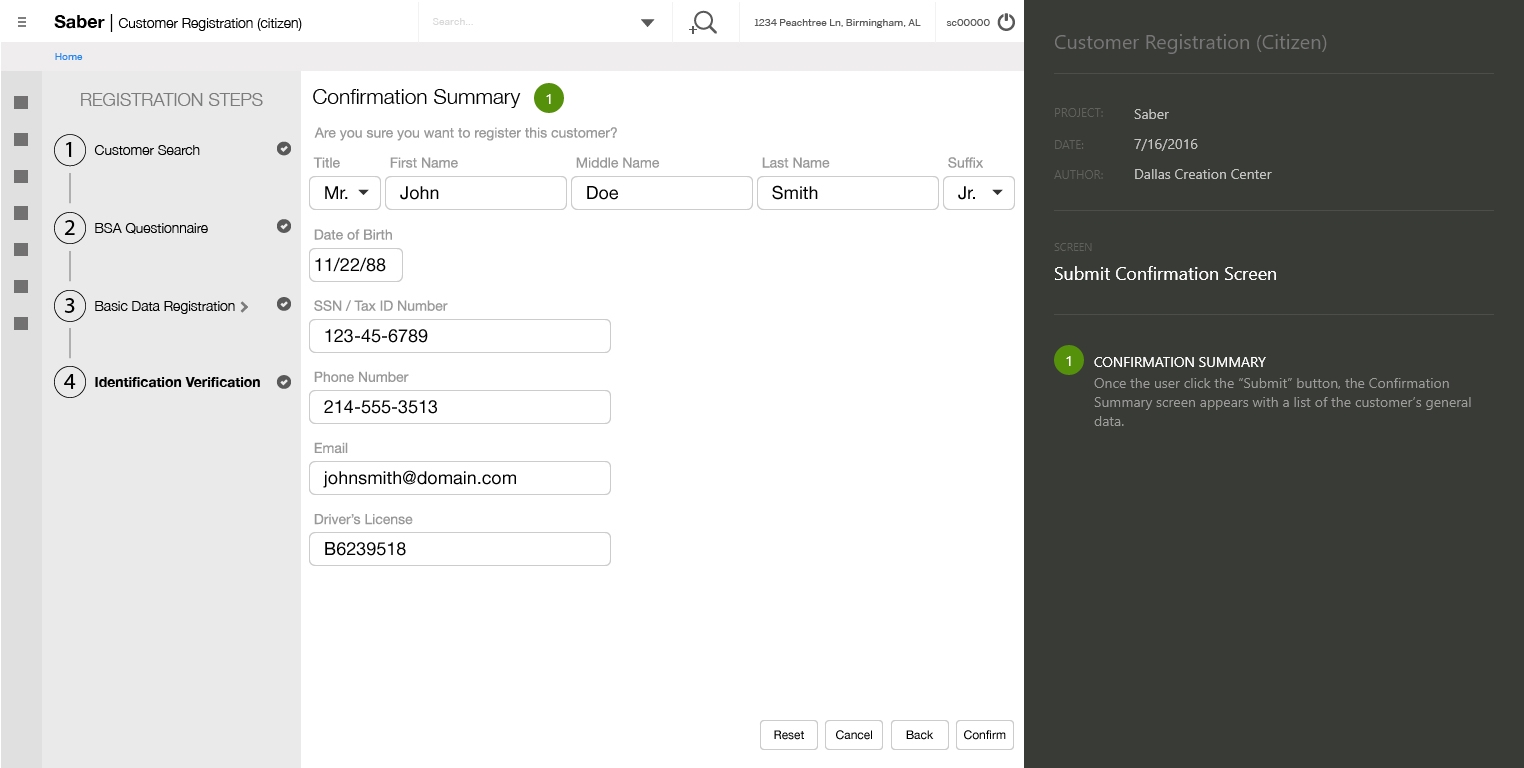Click the address 1234 Peachtree Ln text
The height and width of the screenshot is (768, 1524).
pyautogui.click(x=837, y=22)
